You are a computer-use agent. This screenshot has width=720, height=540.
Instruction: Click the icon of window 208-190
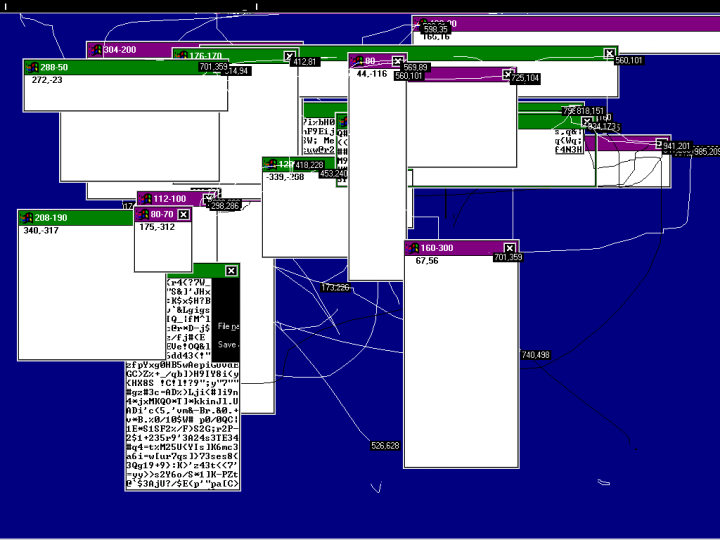[25, 217]
